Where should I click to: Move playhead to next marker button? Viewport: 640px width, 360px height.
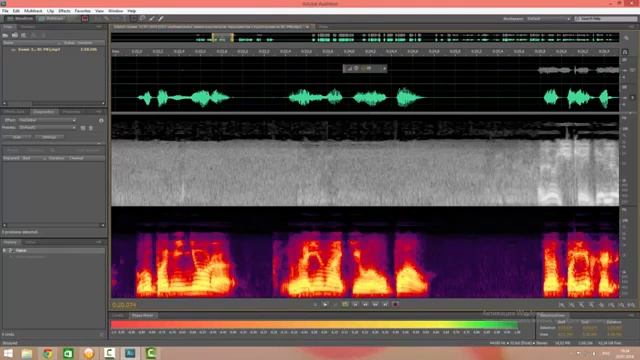(385, 304)
